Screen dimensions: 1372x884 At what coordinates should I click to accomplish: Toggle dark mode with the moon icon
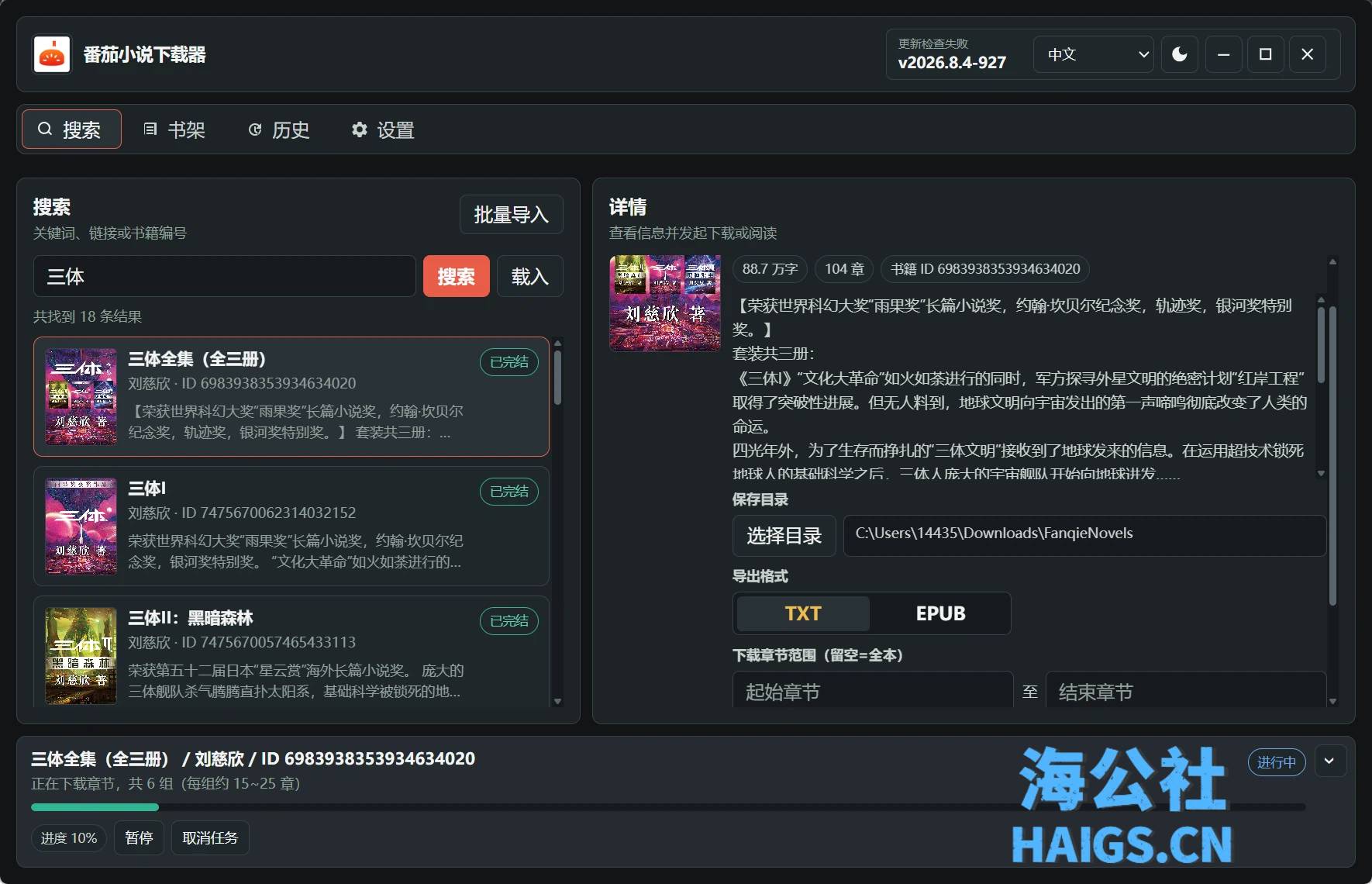tap(1180, 54)
